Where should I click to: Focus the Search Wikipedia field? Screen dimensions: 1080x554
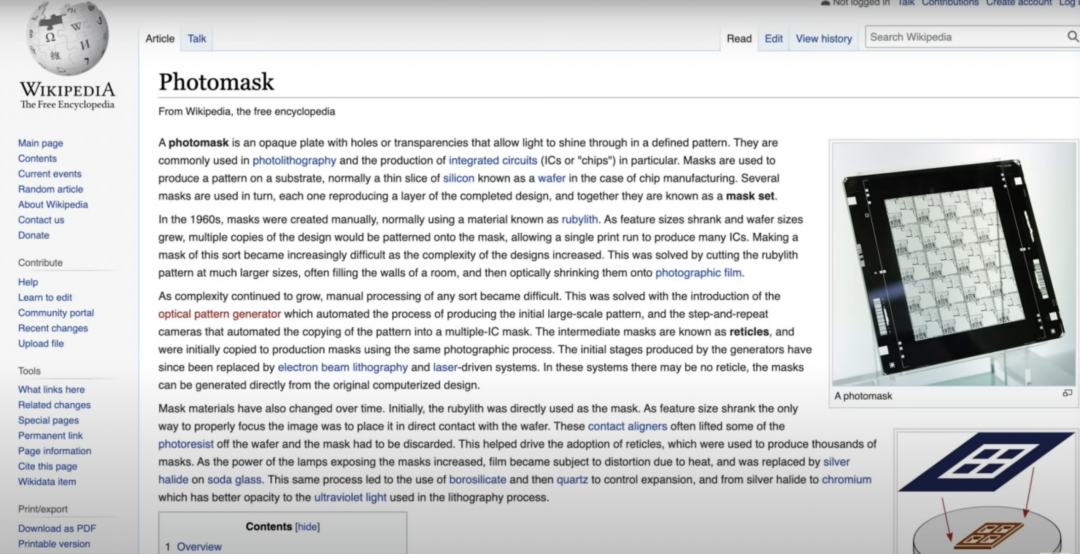(x=966, y=37)
